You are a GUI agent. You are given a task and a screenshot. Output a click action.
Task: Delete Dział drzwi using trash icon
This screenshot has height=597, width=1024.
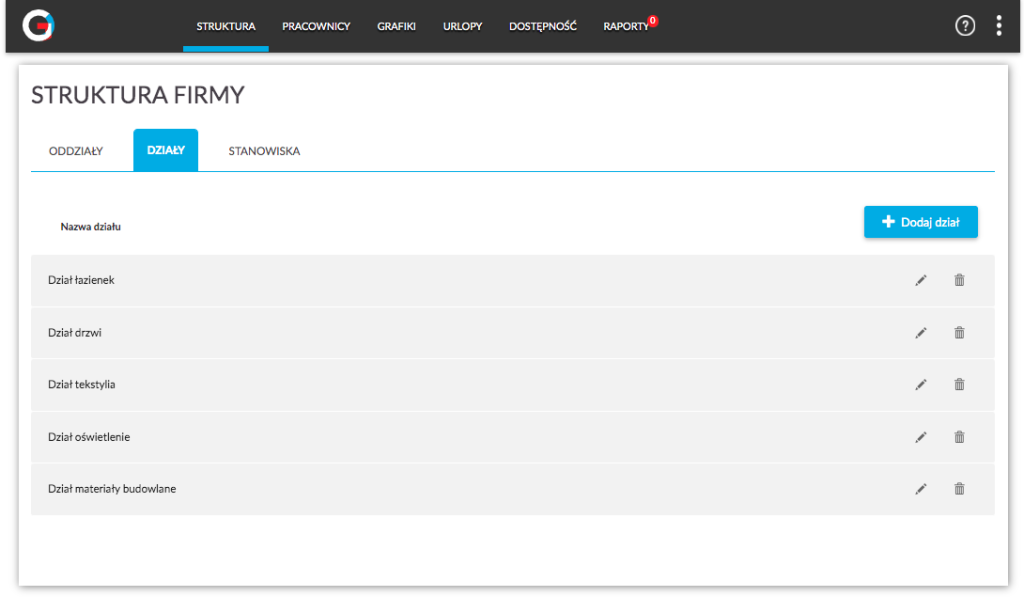point(959,333)
